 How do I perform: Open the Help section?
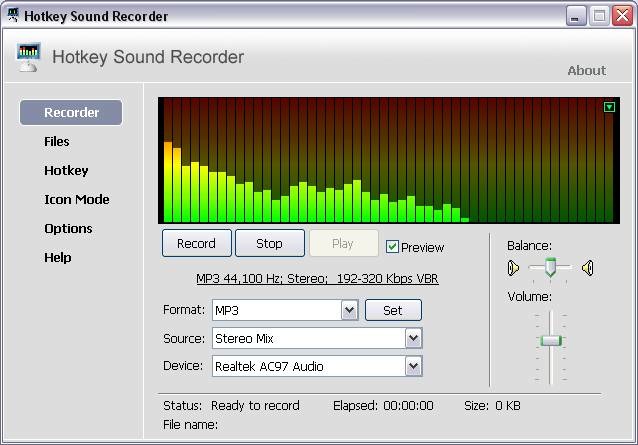[x=58, y=257]
